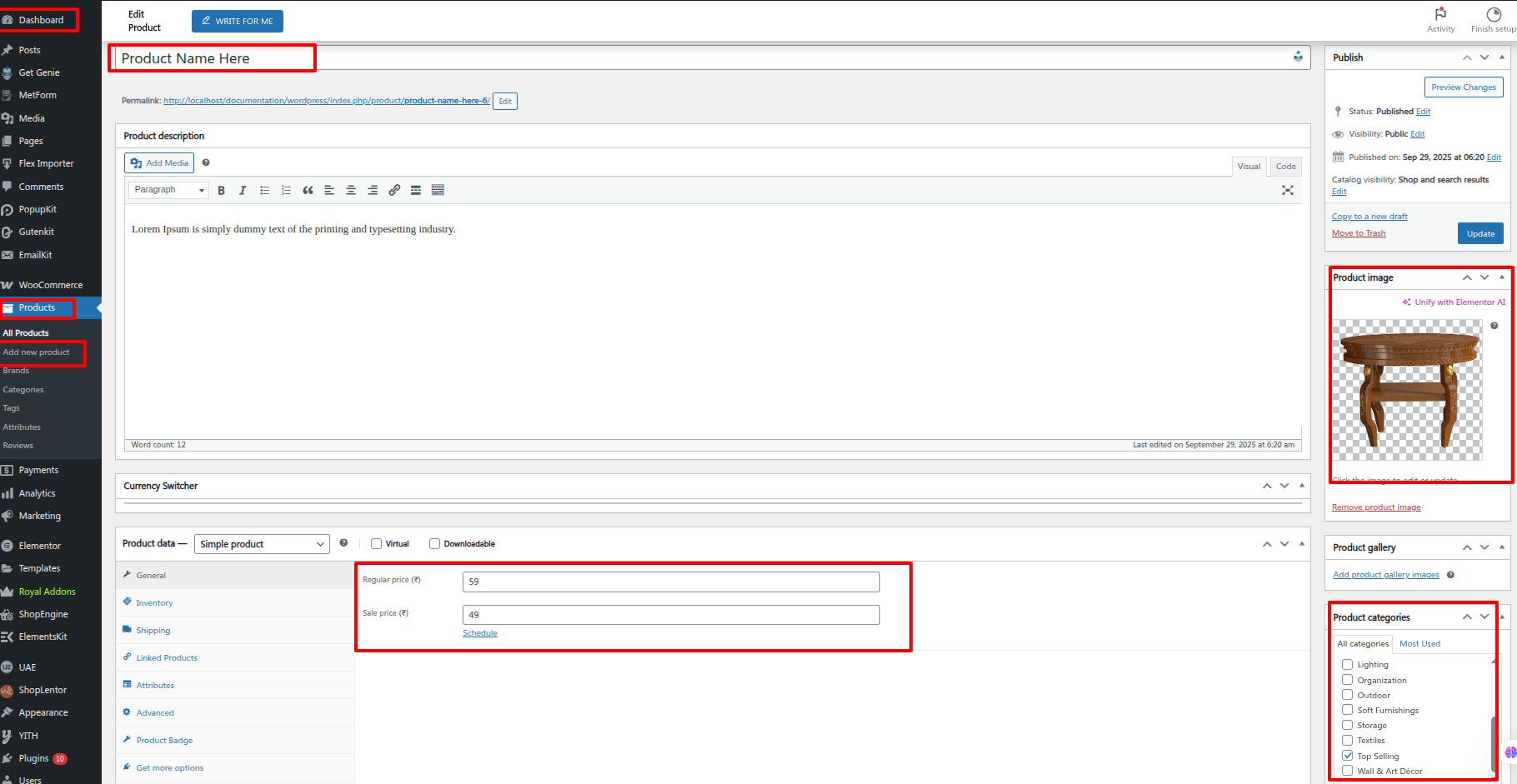Insert a blockquote using the toolbar icon
This screenshot has height=784, width=1517.
tap(308, 191)
